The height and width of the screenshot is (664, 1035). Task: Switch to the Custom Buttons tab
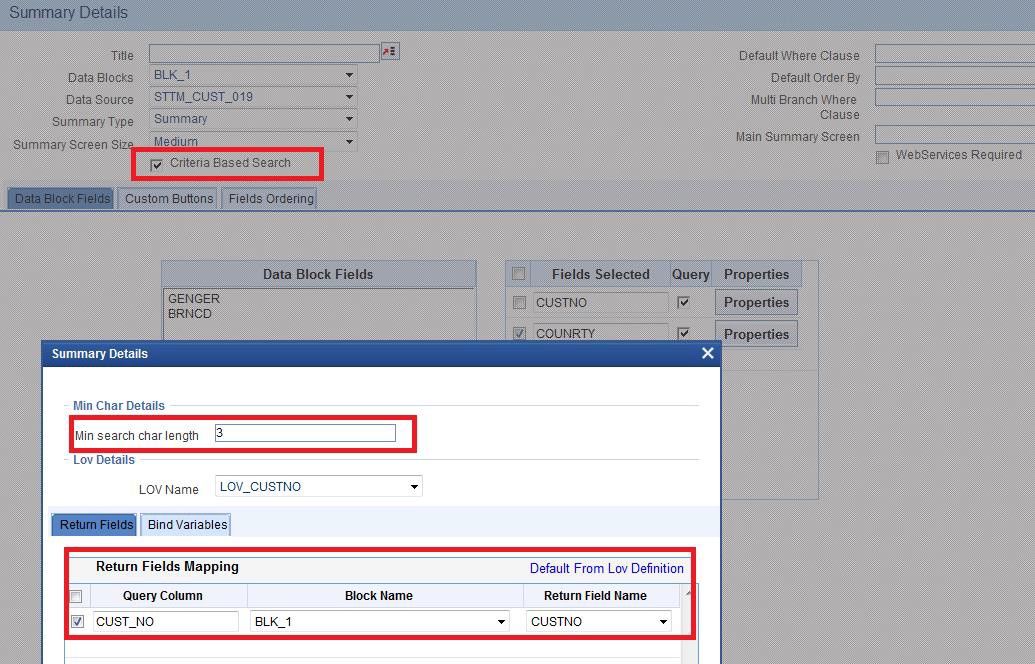pos(169,199)
